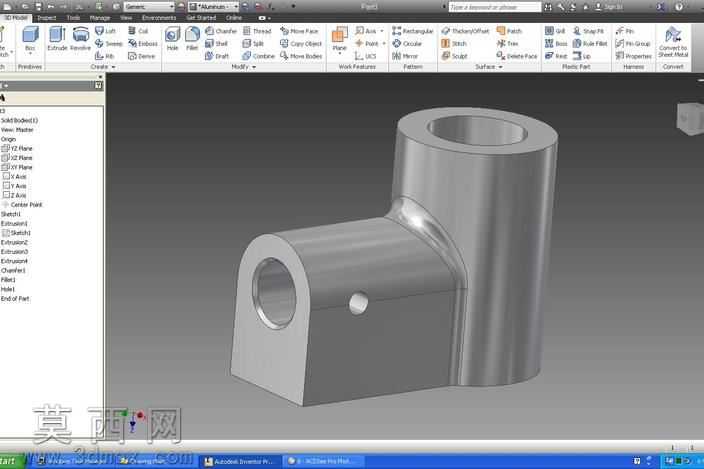Viewport: 704px width, 469px height.
Task: Open the Point tool dropdown arrow
Action: pyautogui.click(x=384, y=44)
